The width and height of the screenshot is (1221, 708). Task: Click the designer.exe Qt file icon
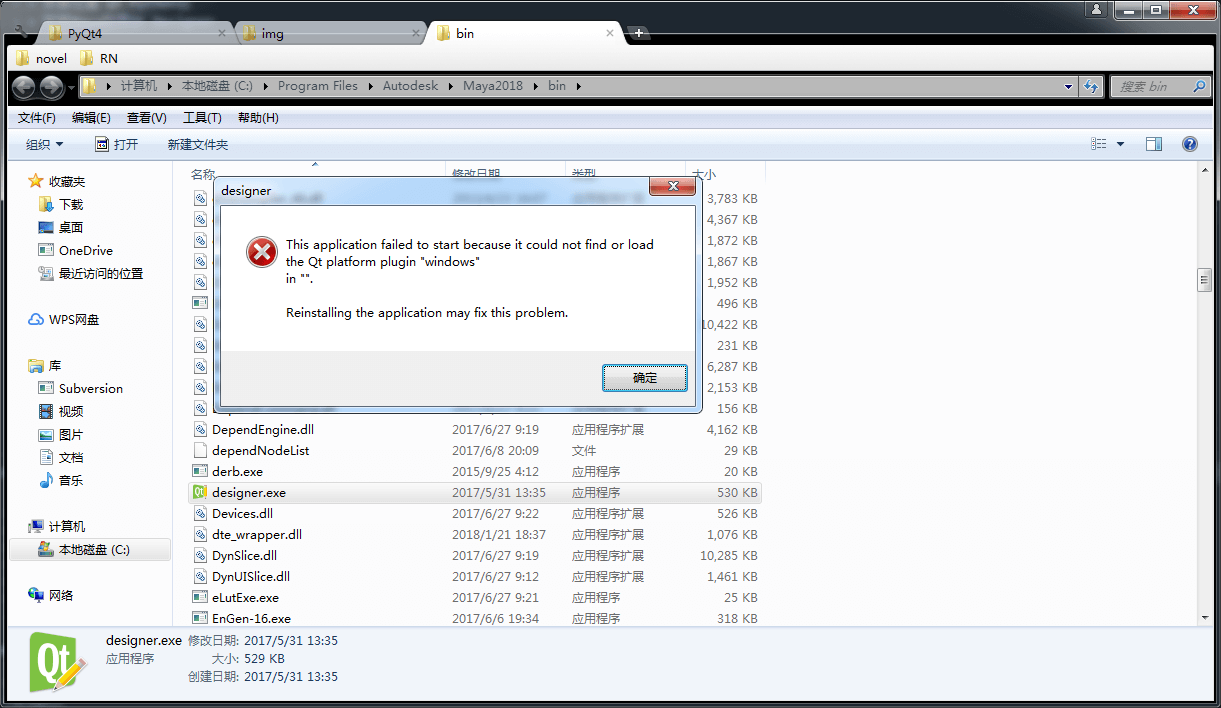pos(199,492)
